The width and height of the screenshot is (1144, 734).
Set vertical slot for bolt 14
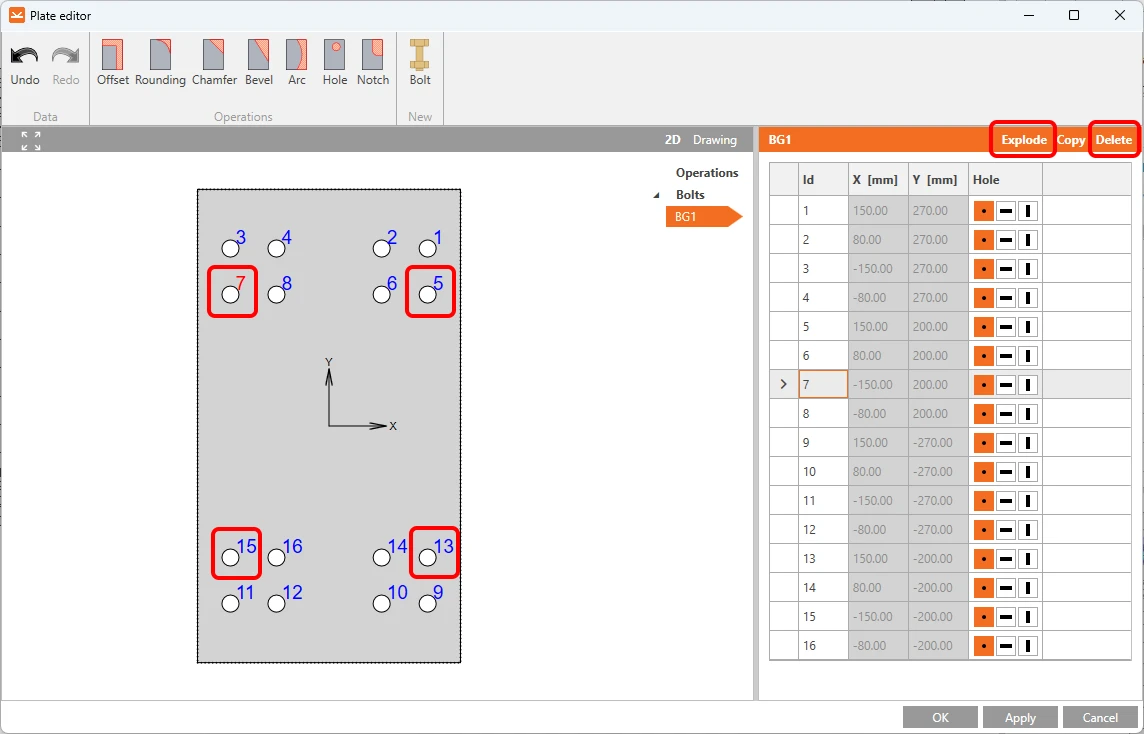pos(1027,587)
